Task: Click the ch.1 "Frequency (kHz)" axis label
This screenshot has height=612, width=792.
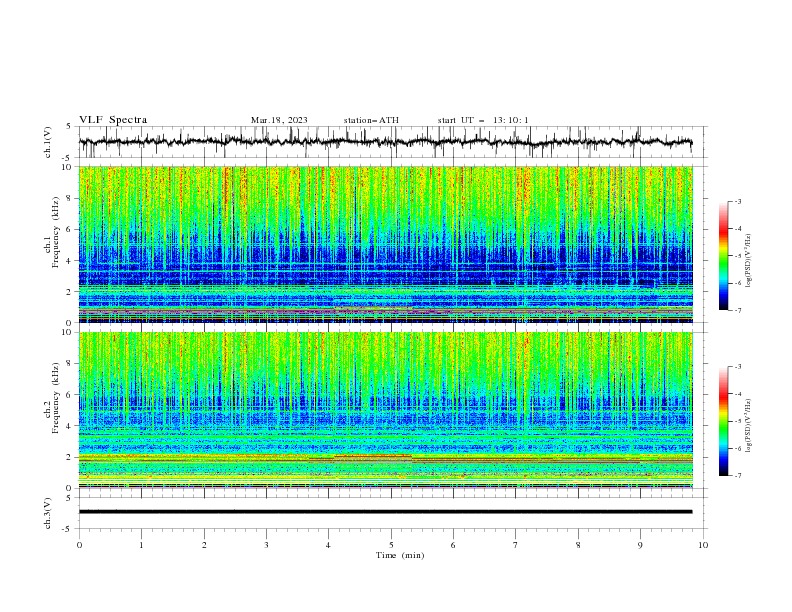Action: 55,232
